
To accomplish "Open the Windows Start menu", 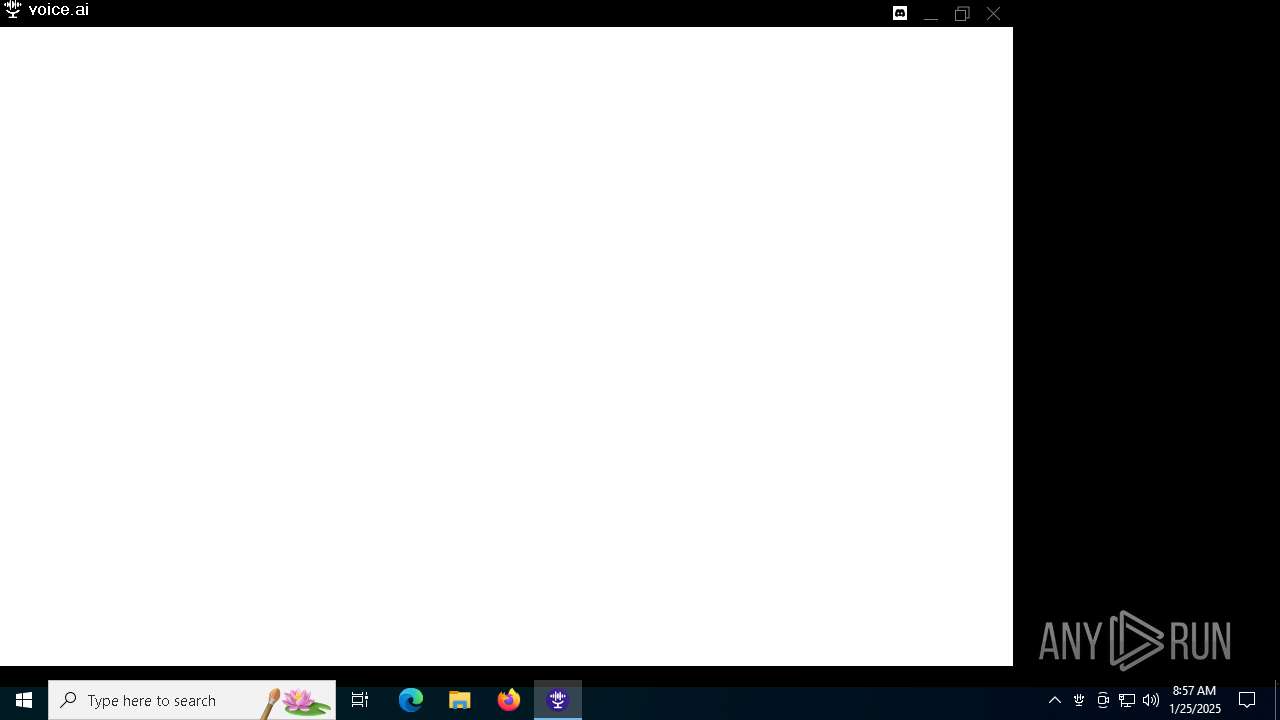I will click(24, 700).
